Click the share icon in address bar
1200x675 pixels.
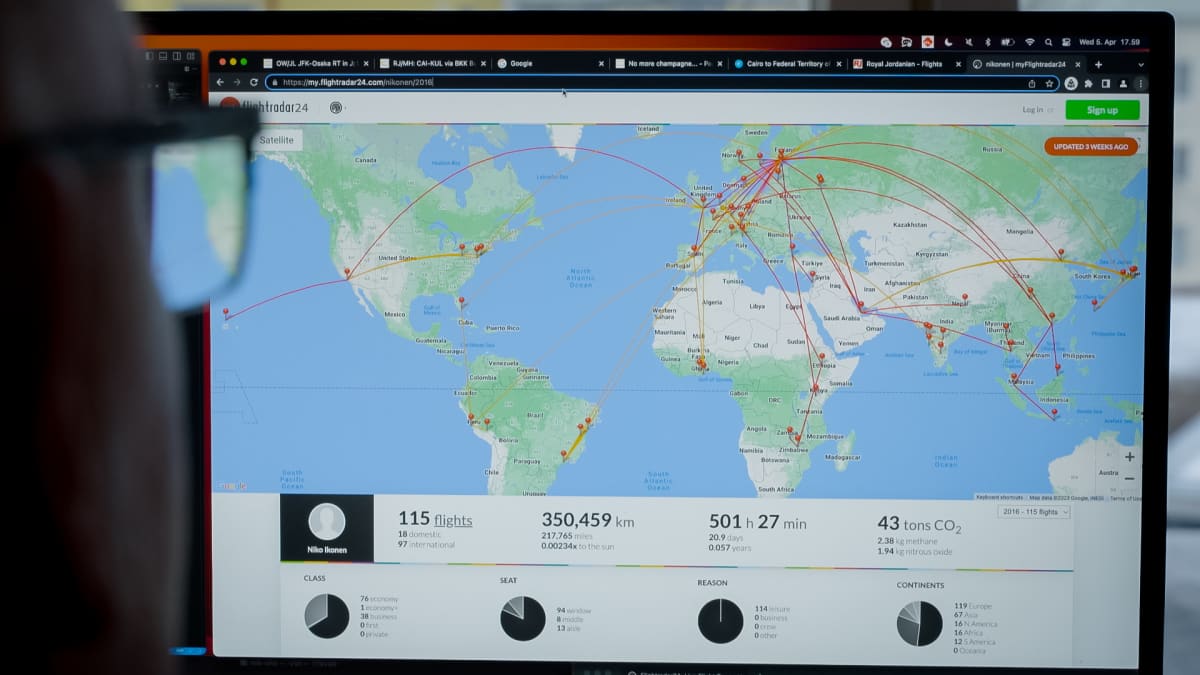(1033, 83)
